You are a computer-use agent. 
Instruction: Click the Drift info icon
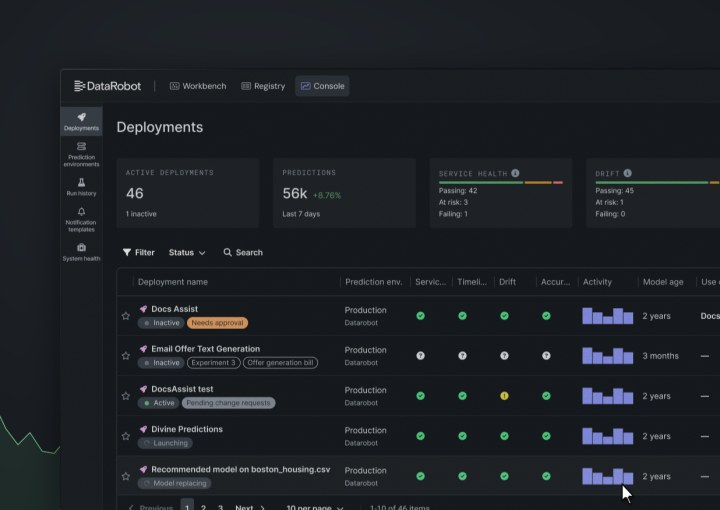627,173
